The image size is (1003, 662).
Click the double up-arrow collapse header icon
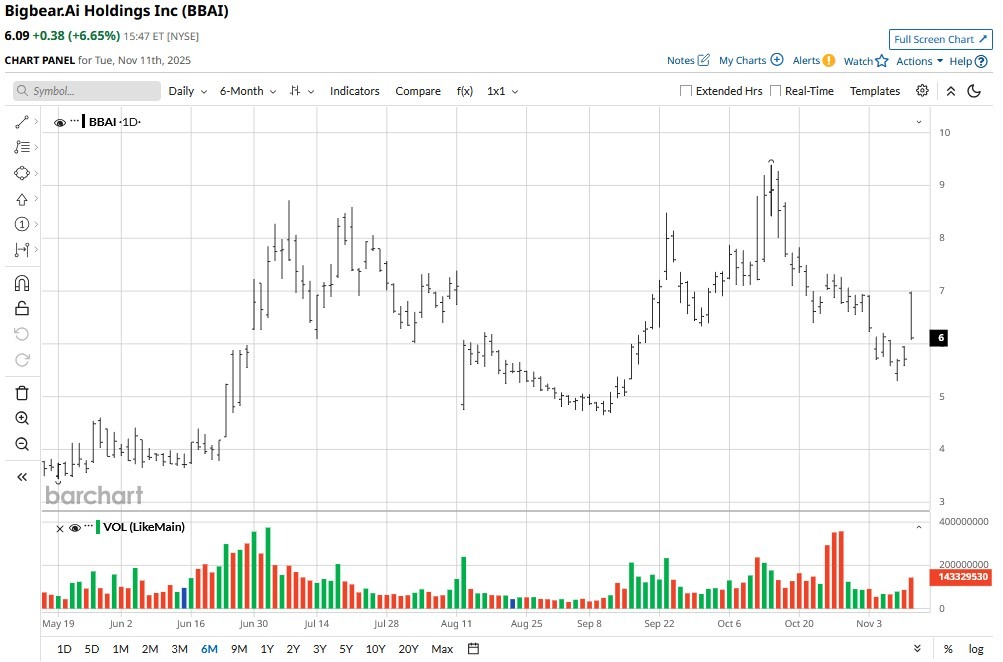point(951,91)
